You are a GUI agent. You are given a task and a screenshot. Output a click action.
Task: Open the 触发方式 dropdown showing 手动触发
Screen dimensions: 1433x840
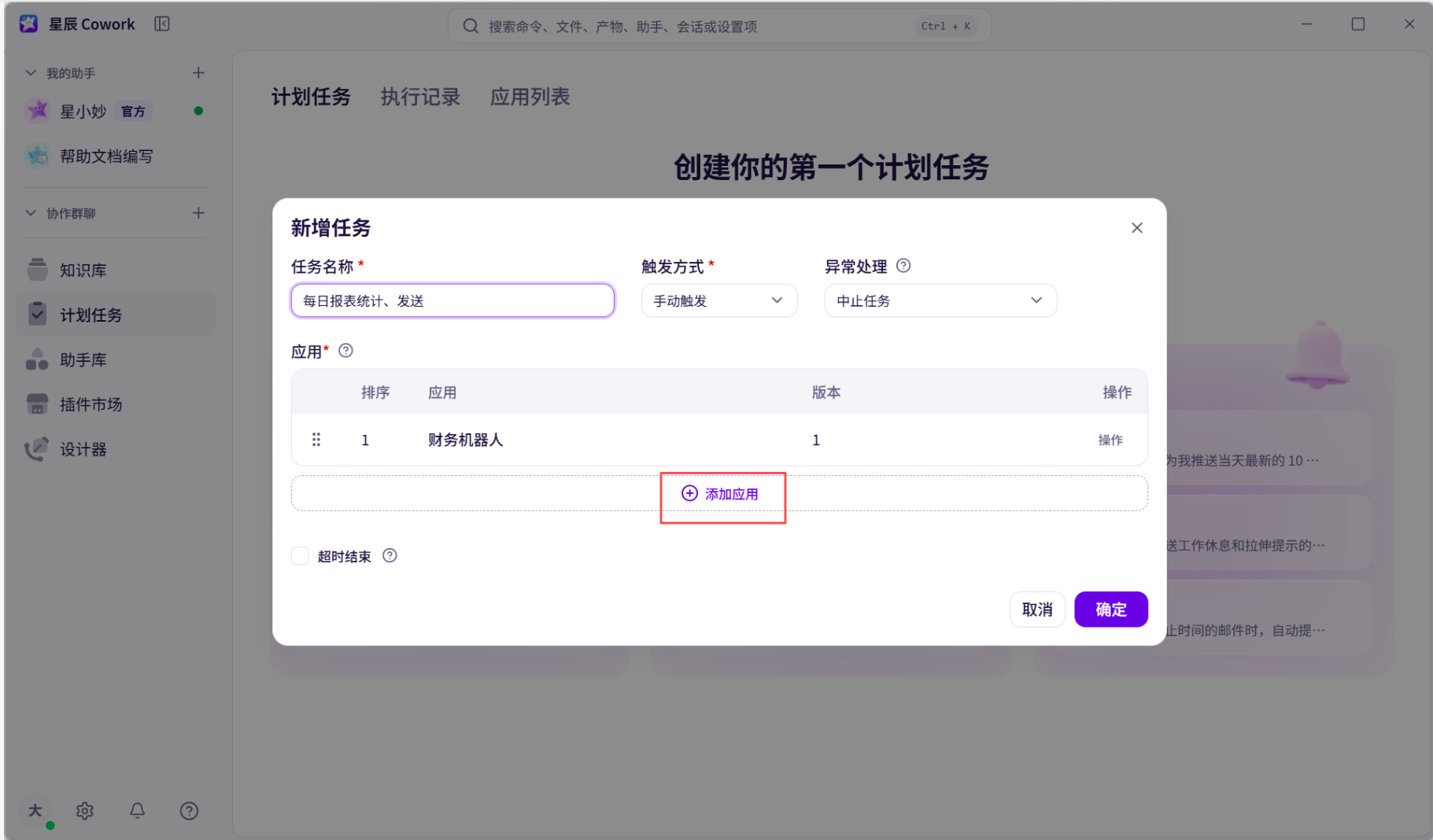[719, 300]
